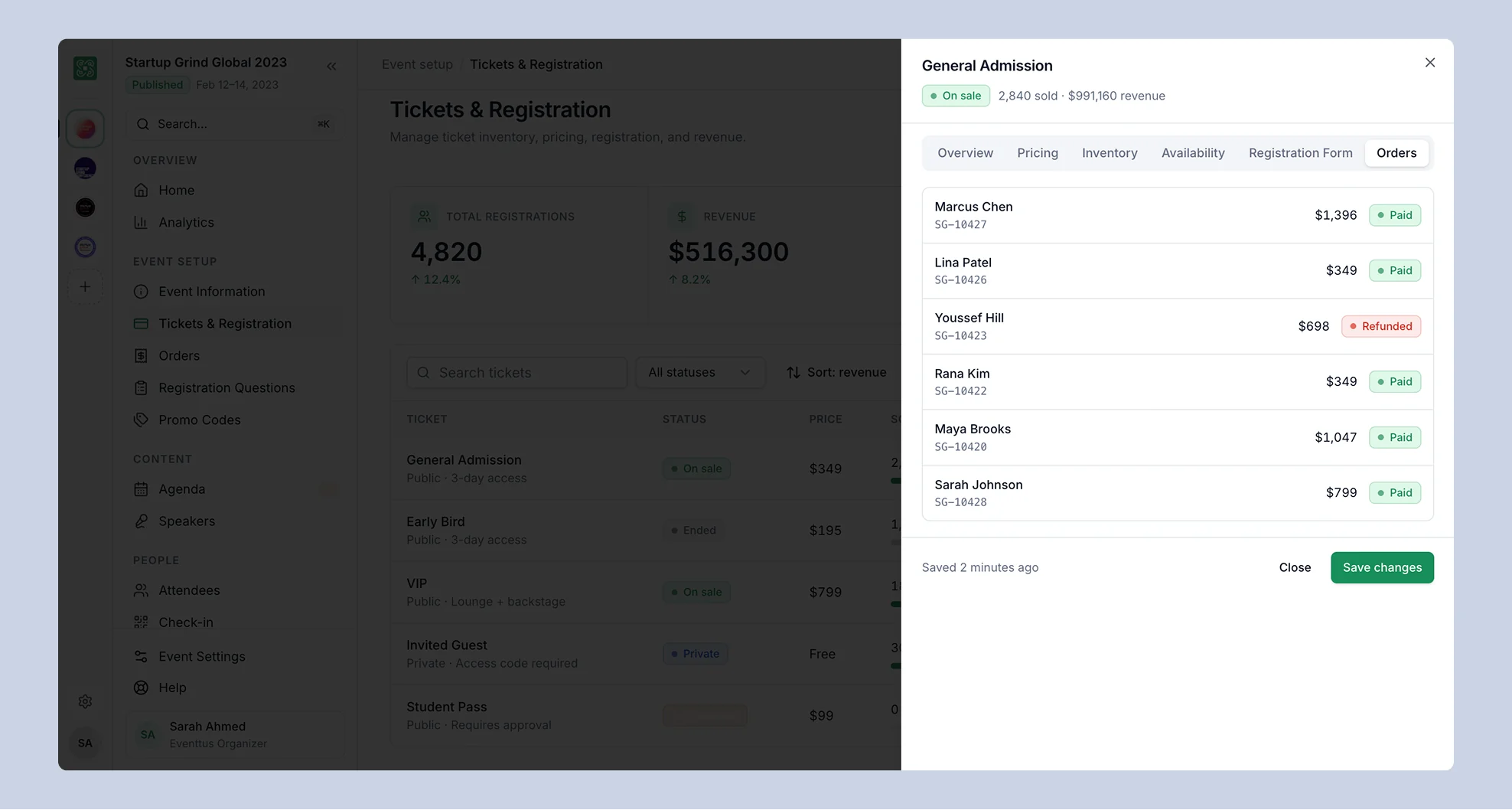This screenshot has width=1512, height=810.
Task: Click the Check-in QR code icon
Action: tap(141, 622)
